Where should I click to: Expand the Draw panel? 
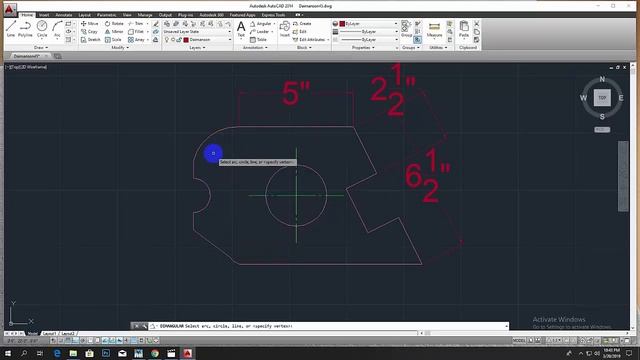pyautogui.click(x=41, y=48)
